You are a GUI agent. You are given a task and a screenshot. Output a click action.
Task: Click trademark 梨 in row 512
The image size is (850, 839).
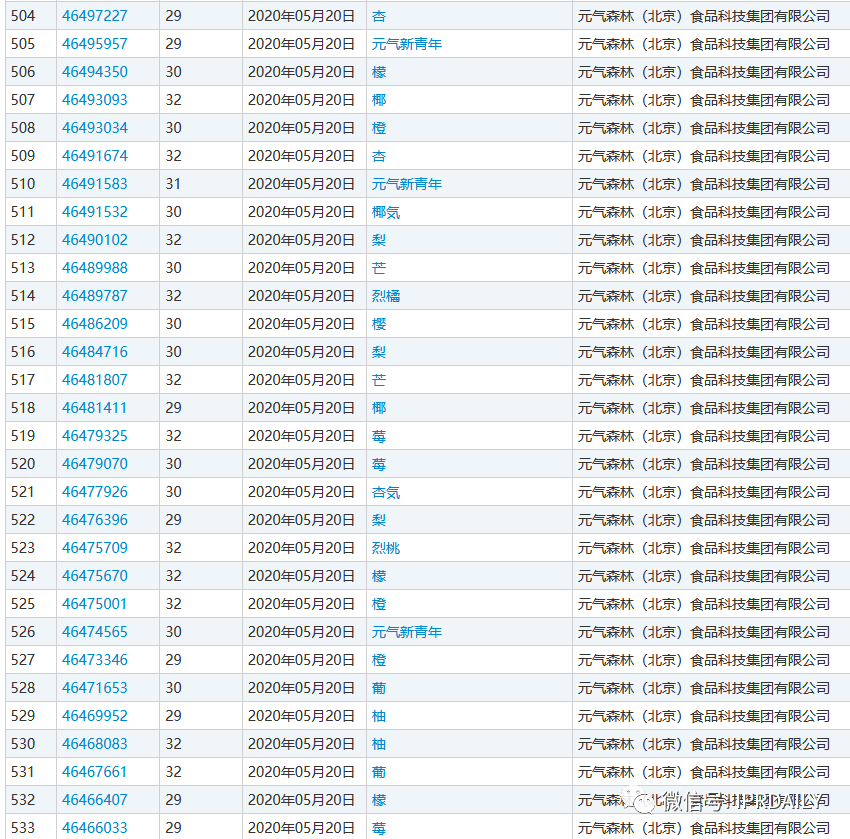pos(379,240)
